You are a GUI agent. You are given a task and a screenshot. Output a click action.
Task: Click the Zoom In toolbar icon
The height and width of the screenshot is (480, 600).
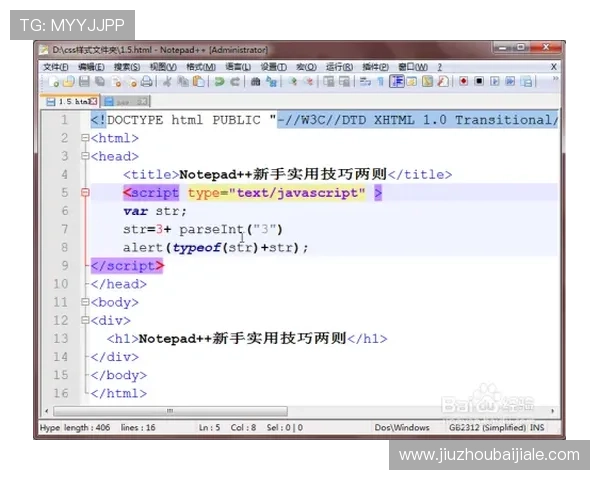293,82
